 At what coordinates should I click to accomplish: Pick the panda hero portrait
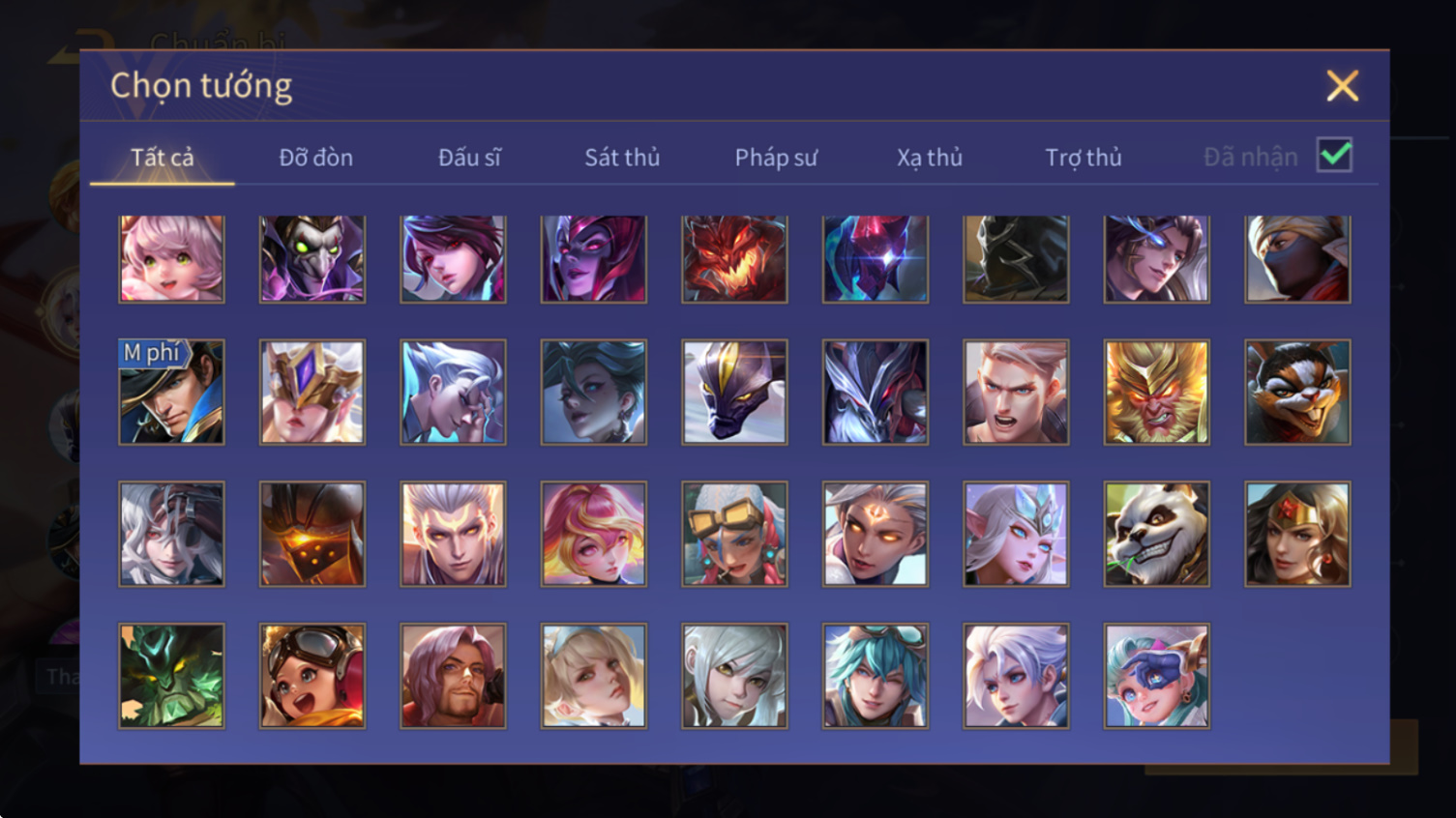(1156, 534)
